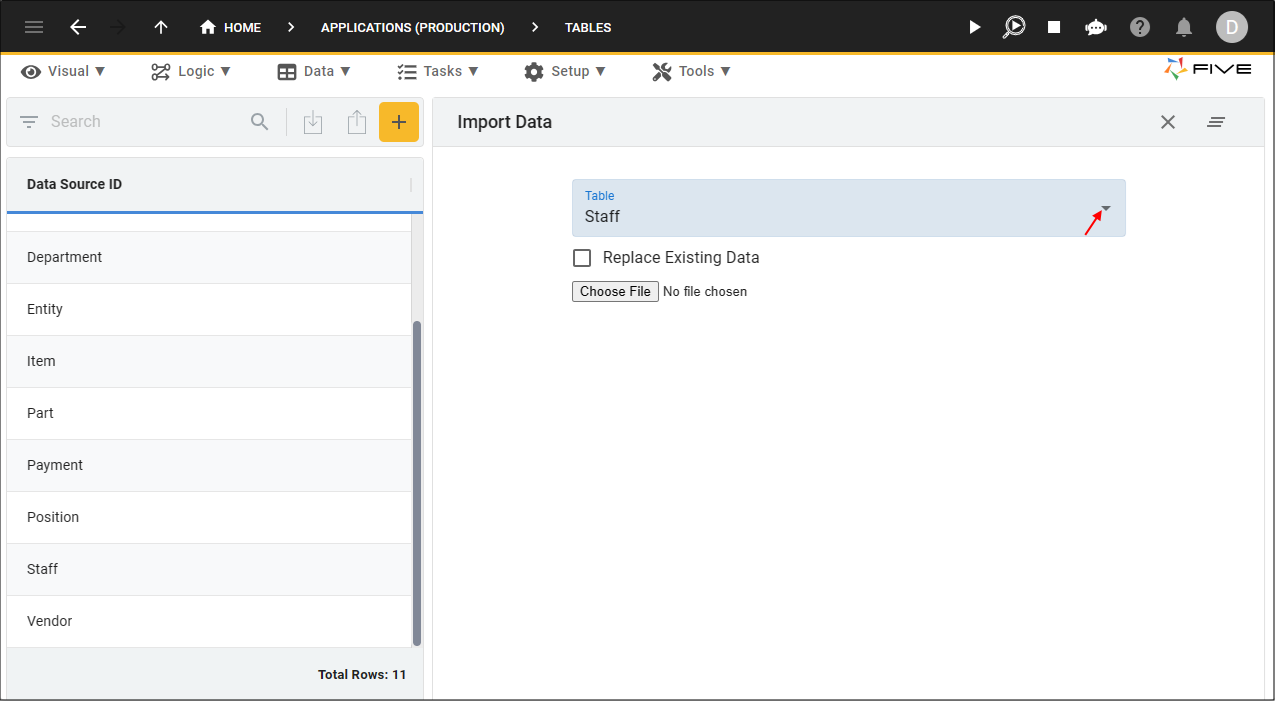Navigate up with the up arrow

point(161,27)
